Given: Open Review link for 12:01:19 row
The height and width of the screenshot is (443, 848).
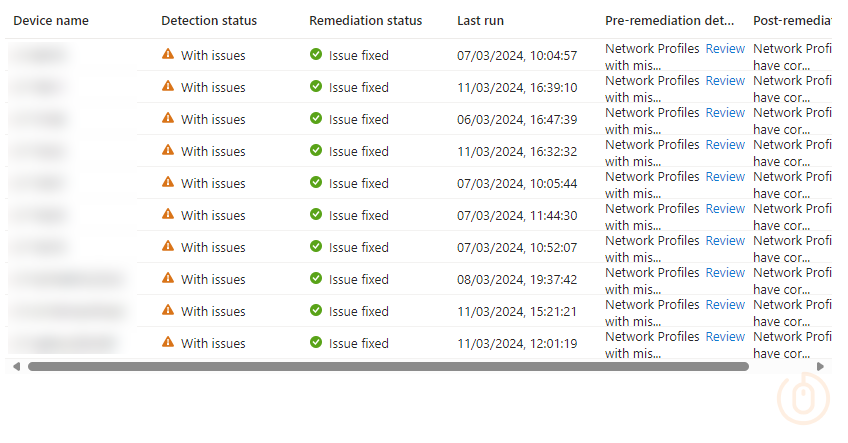Looking at the screenshot, I should [725, 336].
